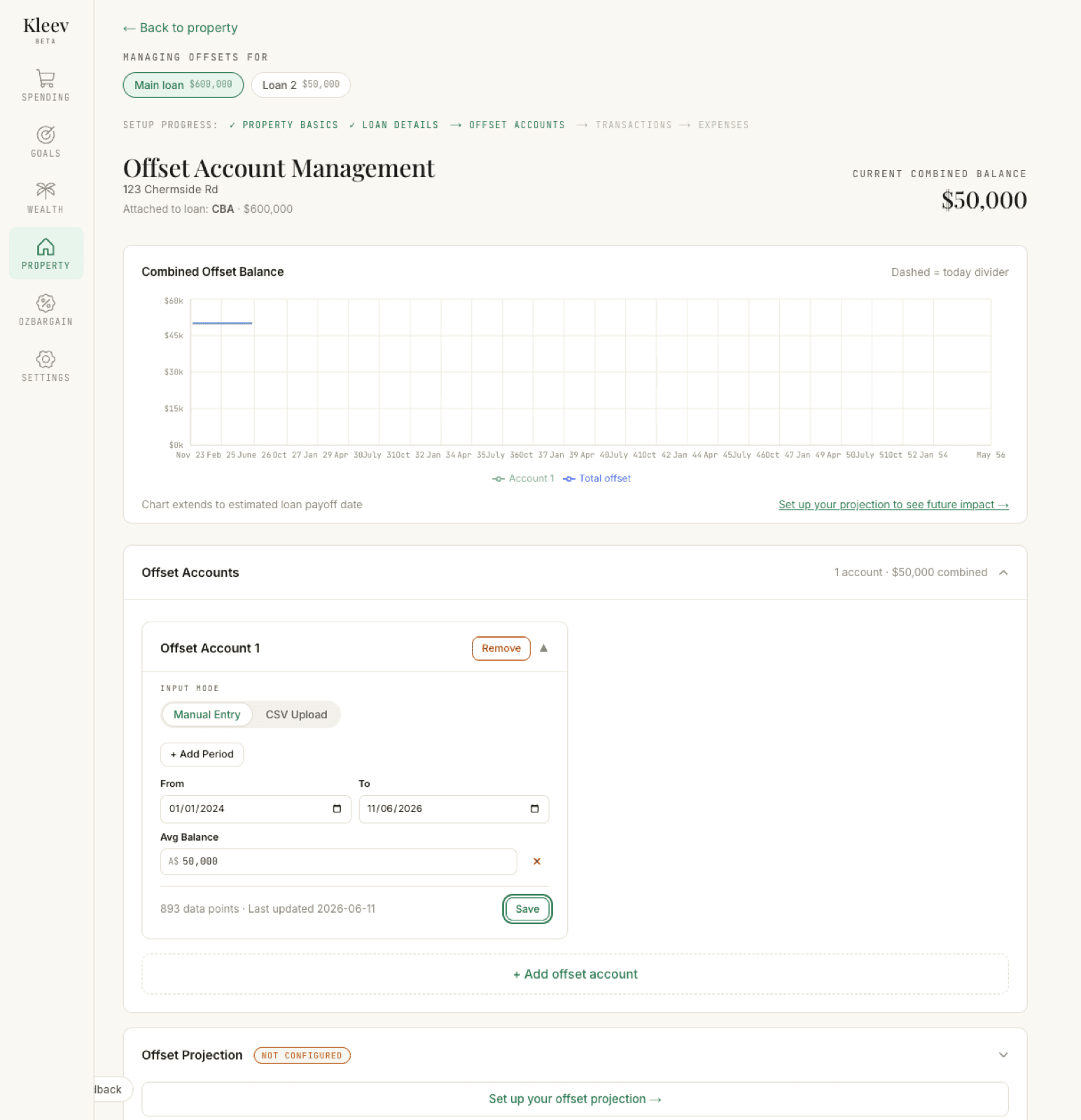Image resolution: width=1081 pixels, height=1120 pixels.
Task: Click 'Chart extends to estimated loan payoff date'
Action: coord(252,505)
